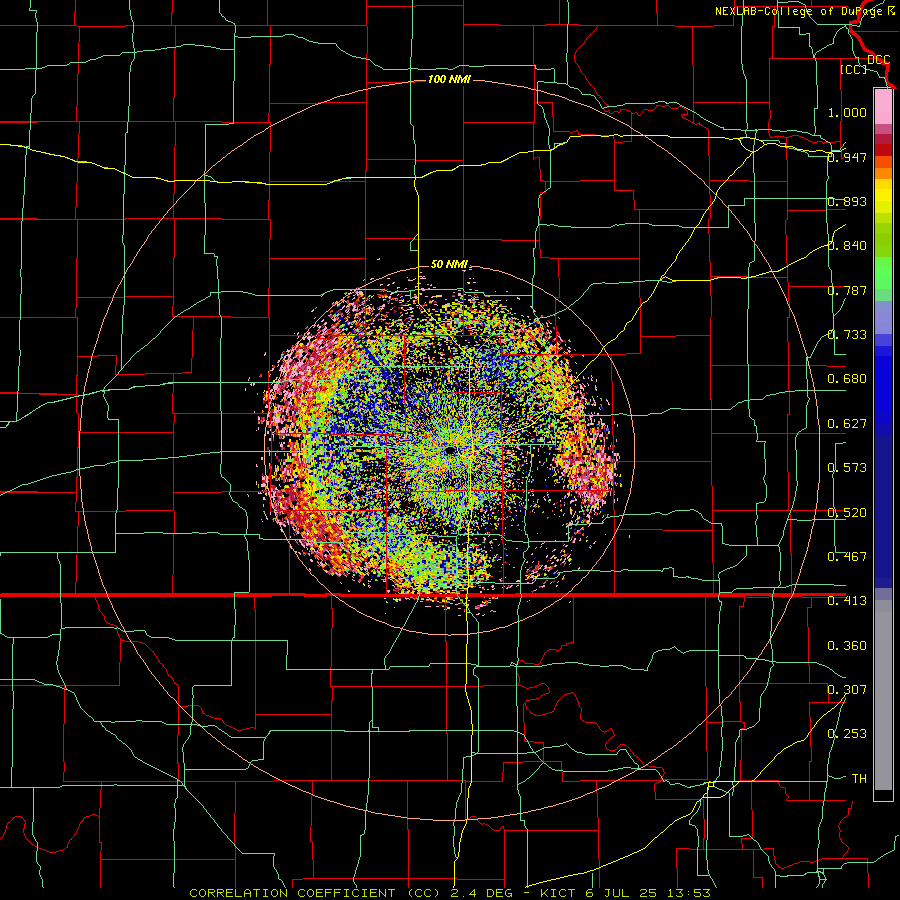Click the 0.680 scale value
Image resolution: width=900 pixels, height=900 pixels.
point(847,379)
